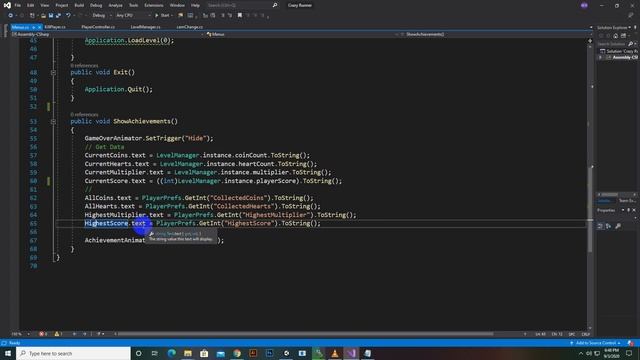The height and width of the screenshot is (360, 640).
Task: Click the warnings count indicator
Action: pyautogui.click(x=58, y=334)
